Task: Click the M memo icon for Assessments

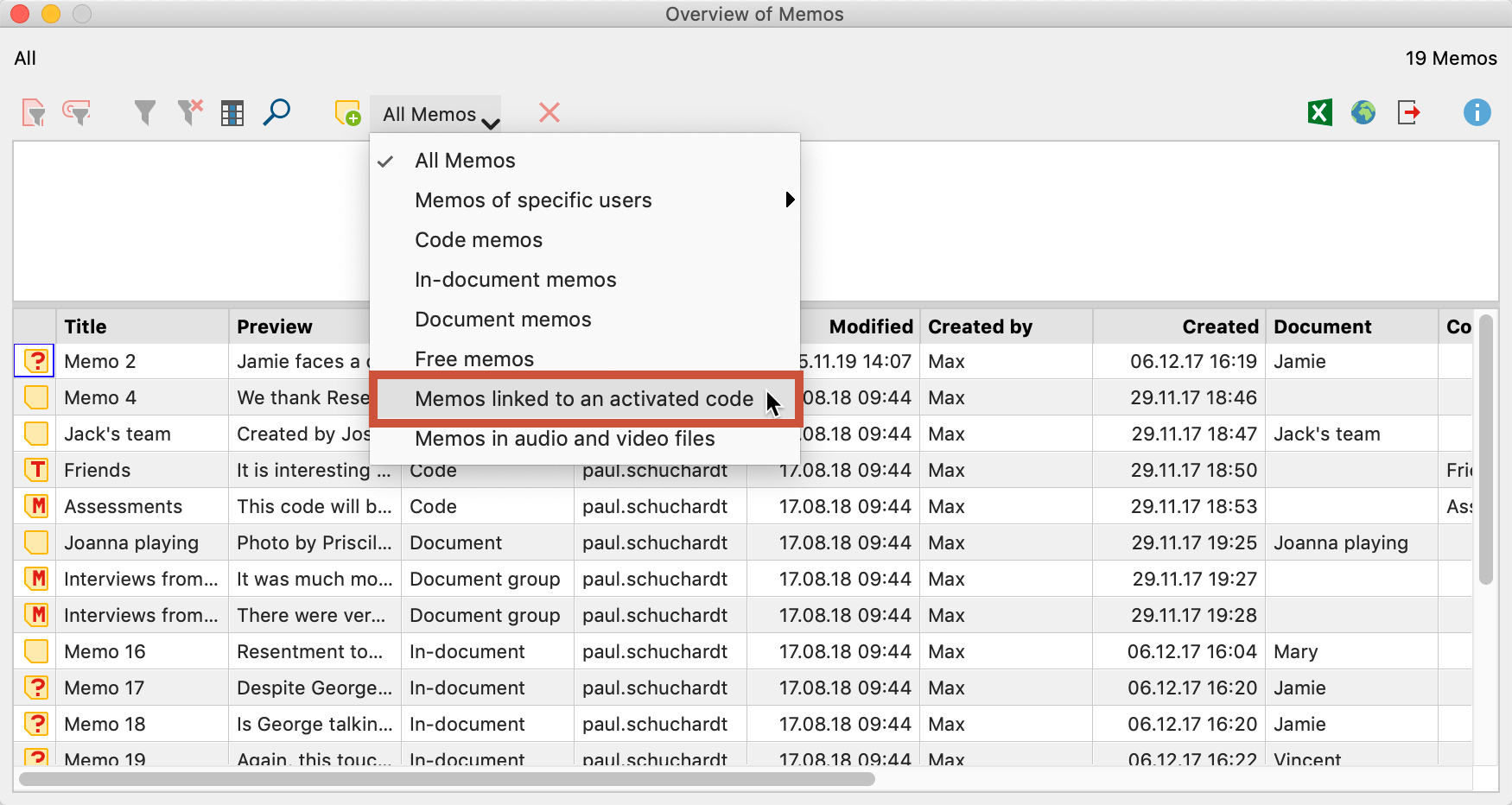Action: click(x=36, y=506)
